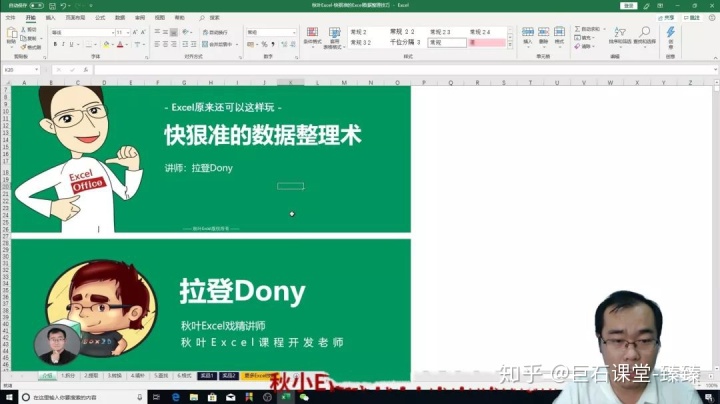Select the pink 差 (Bad) cell style
Viewport: 720px width, 404px height.
pos(487,43)
